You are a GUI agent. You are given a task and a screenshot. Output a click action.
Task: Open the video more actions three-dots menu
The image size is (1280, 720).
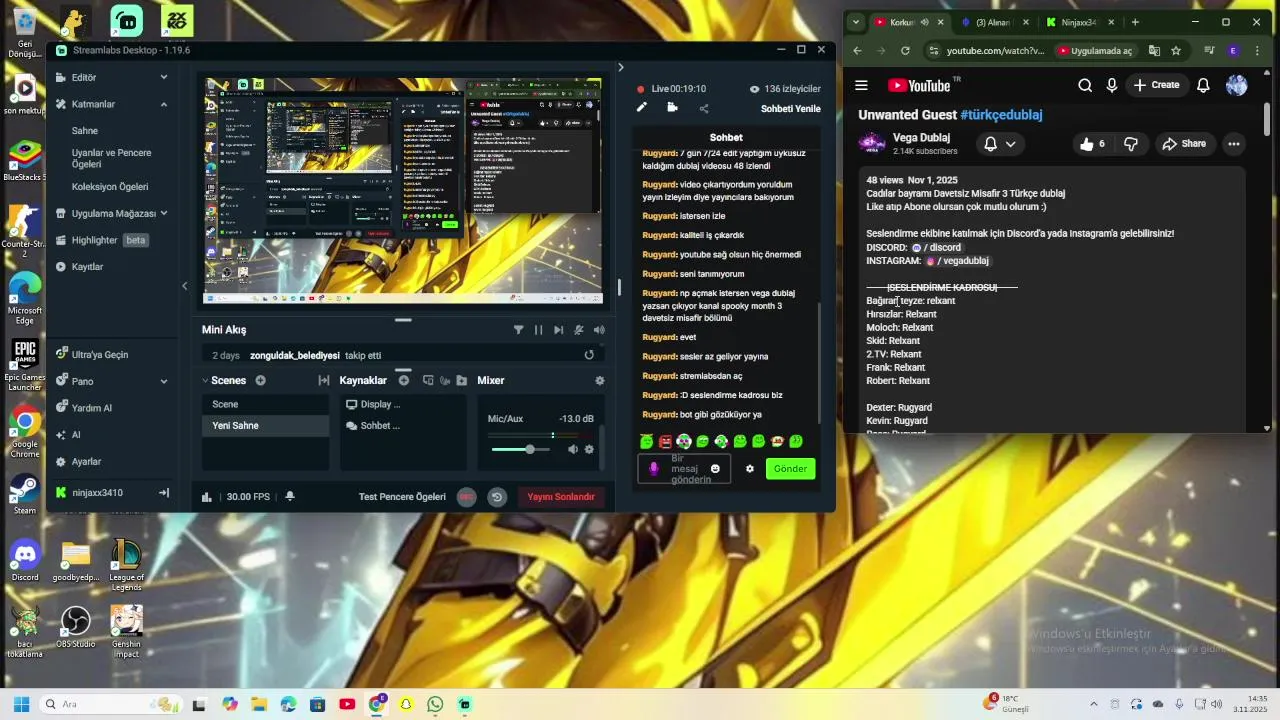1234,144
